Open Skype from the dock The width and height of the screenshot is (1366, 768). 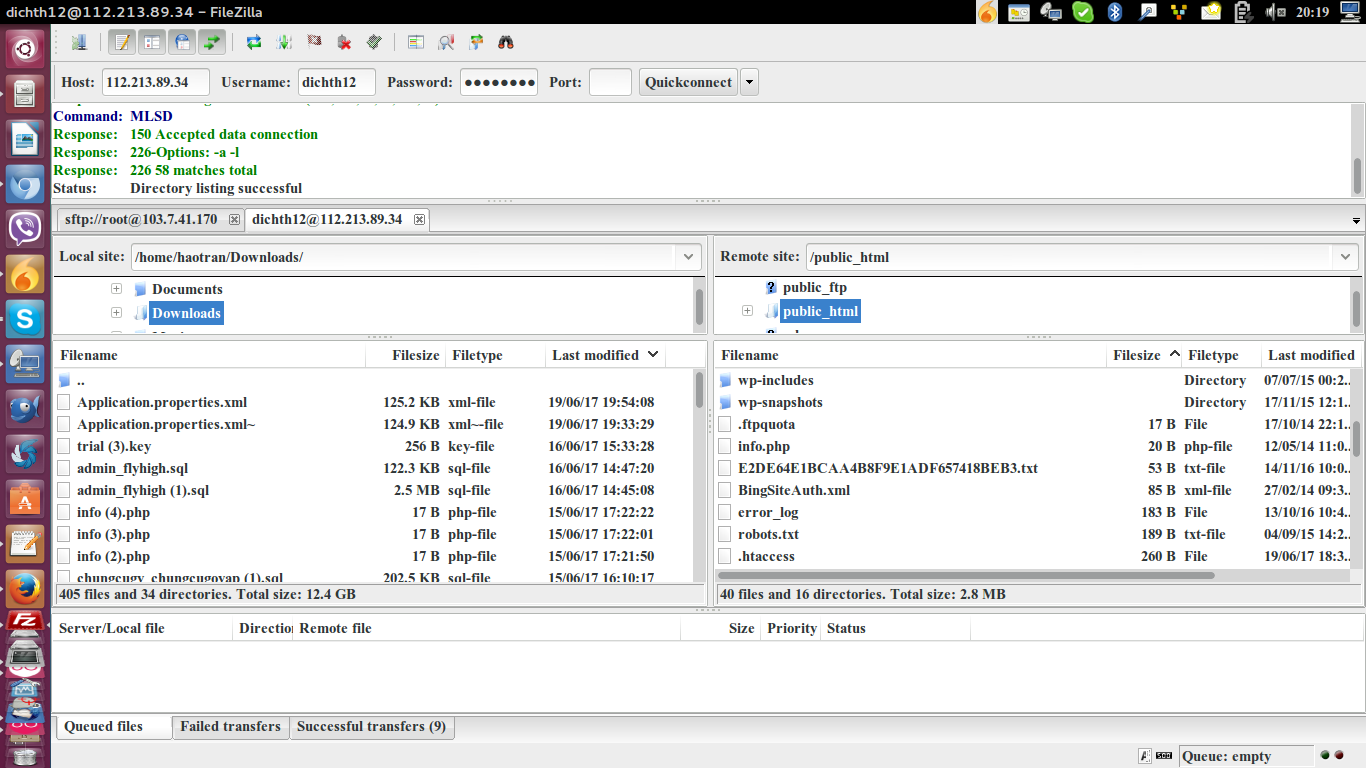coord(25,319)
